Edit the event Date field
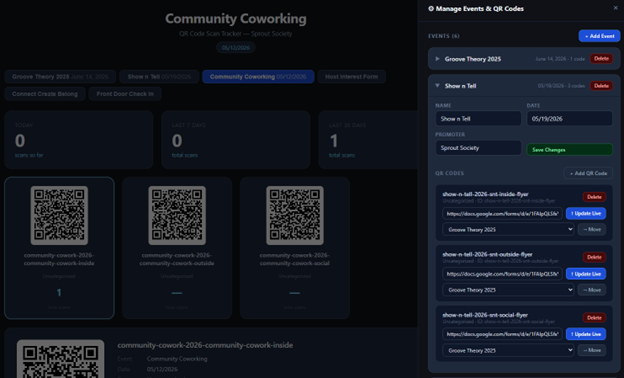This screenshot has width=624, height=378. coord(569,119)
